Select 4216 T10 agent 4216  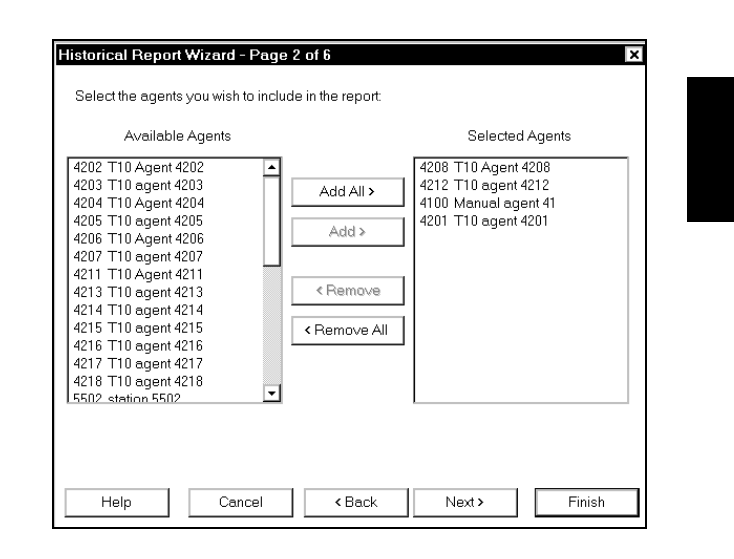click(166, 346)
